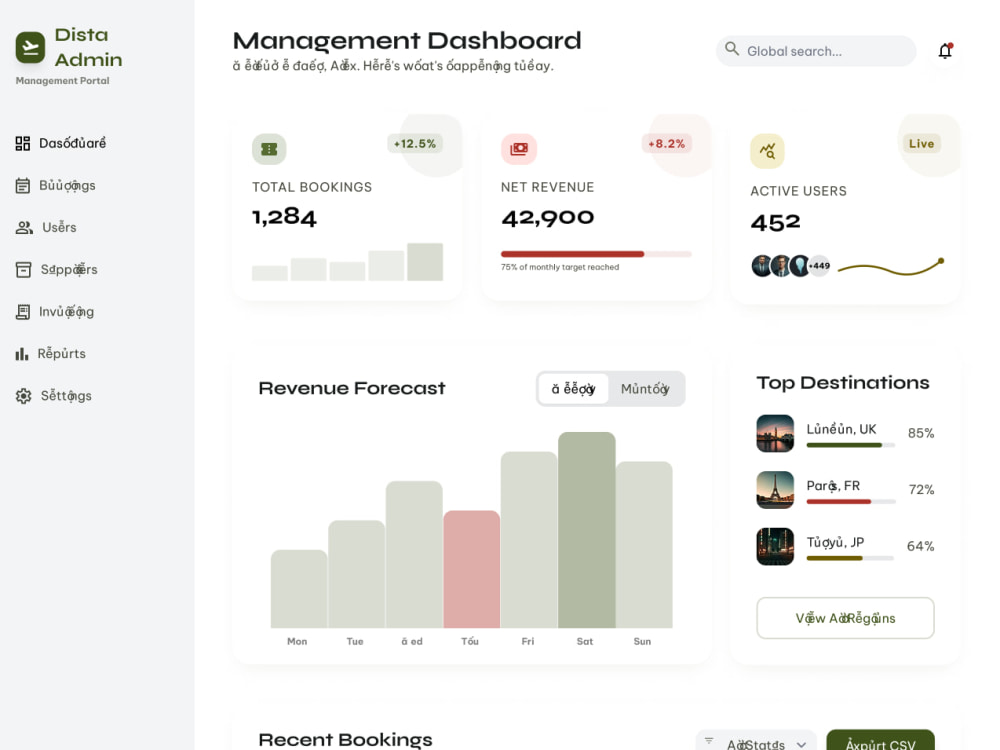Image resolution: width=1000 pixels, height=750 pixels.
Task: Click the monthly target progress bar
Action: point(596,254)
